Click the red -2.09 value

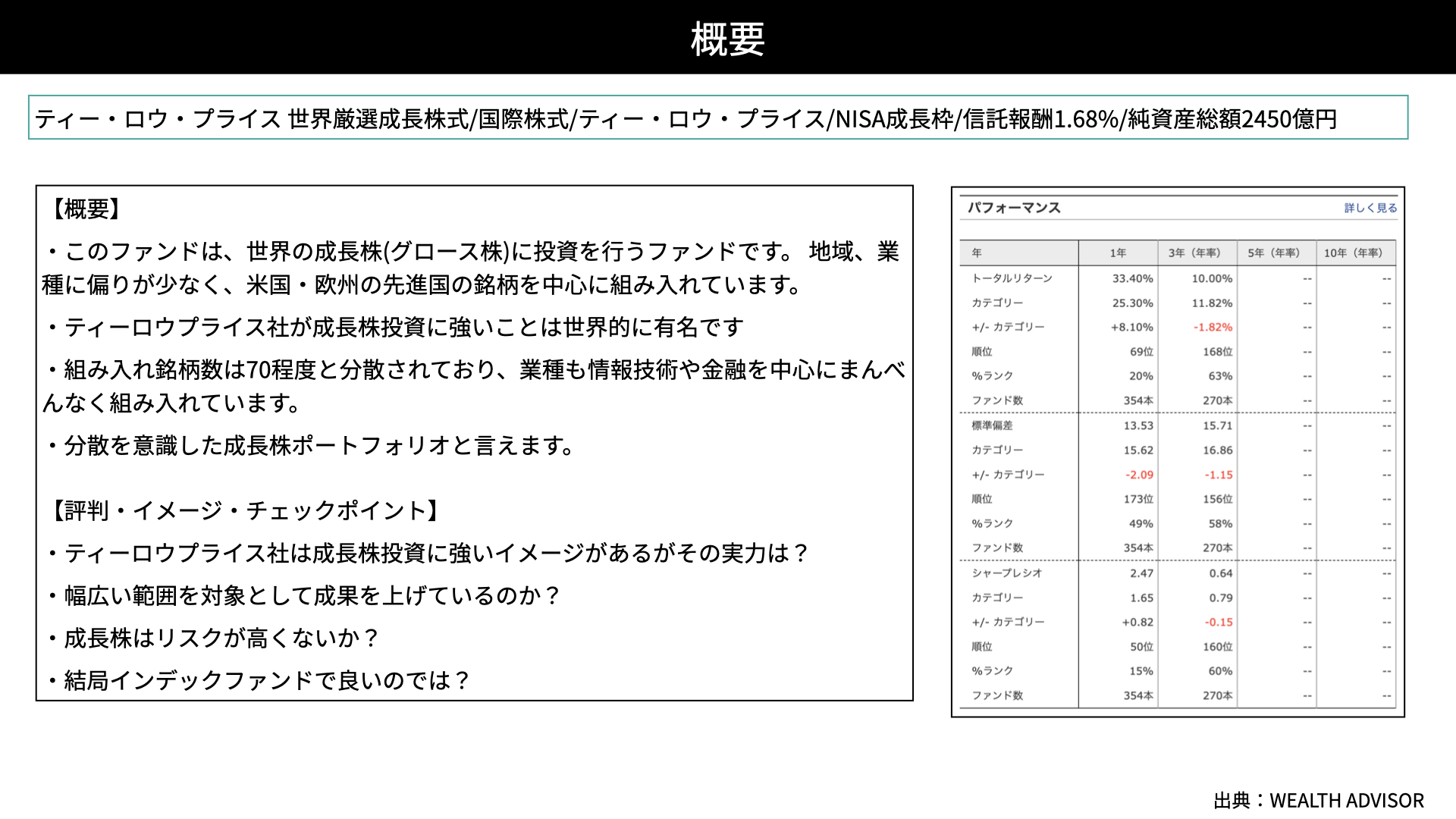click(x=1140, y=475)
